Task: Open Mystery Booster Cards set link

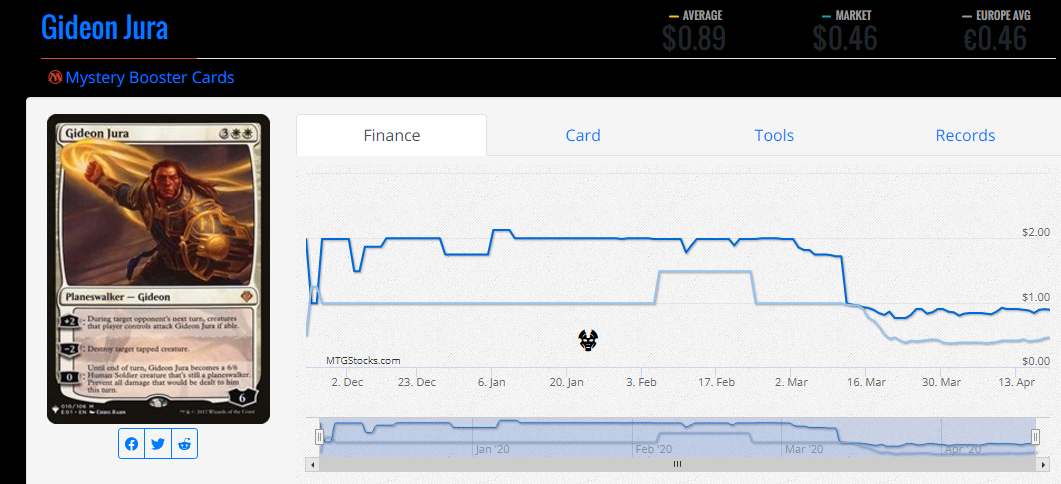Action: (150, 77)
